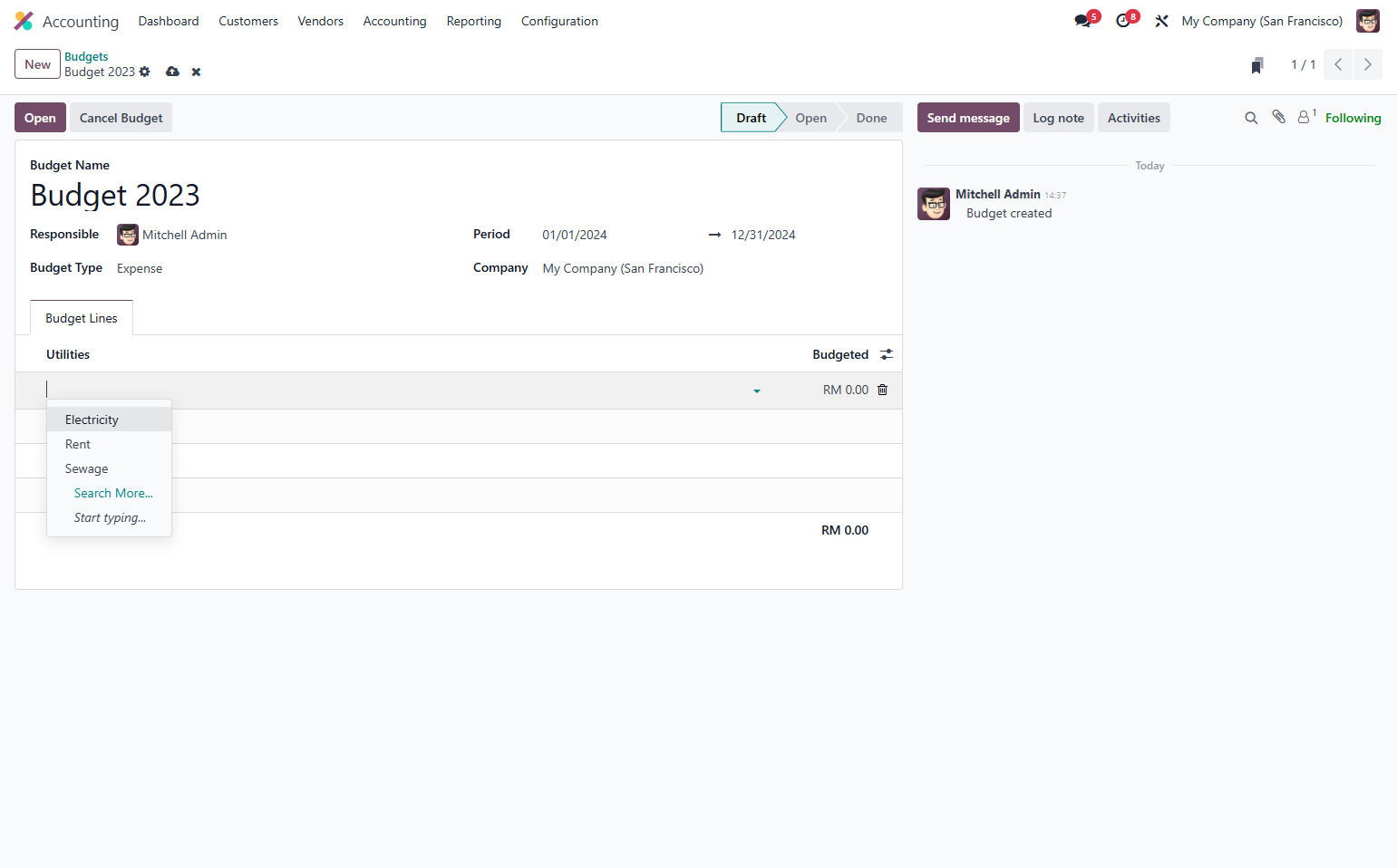Save record with cloud upload icon
1397x868 pixels.
click(x=172, y=72)
